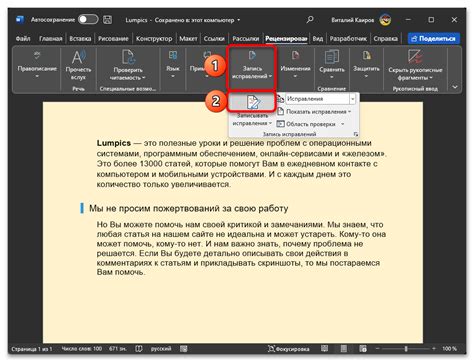Open the Защитить protect menu
Screen dimensions: 474x362
point(366,64)
